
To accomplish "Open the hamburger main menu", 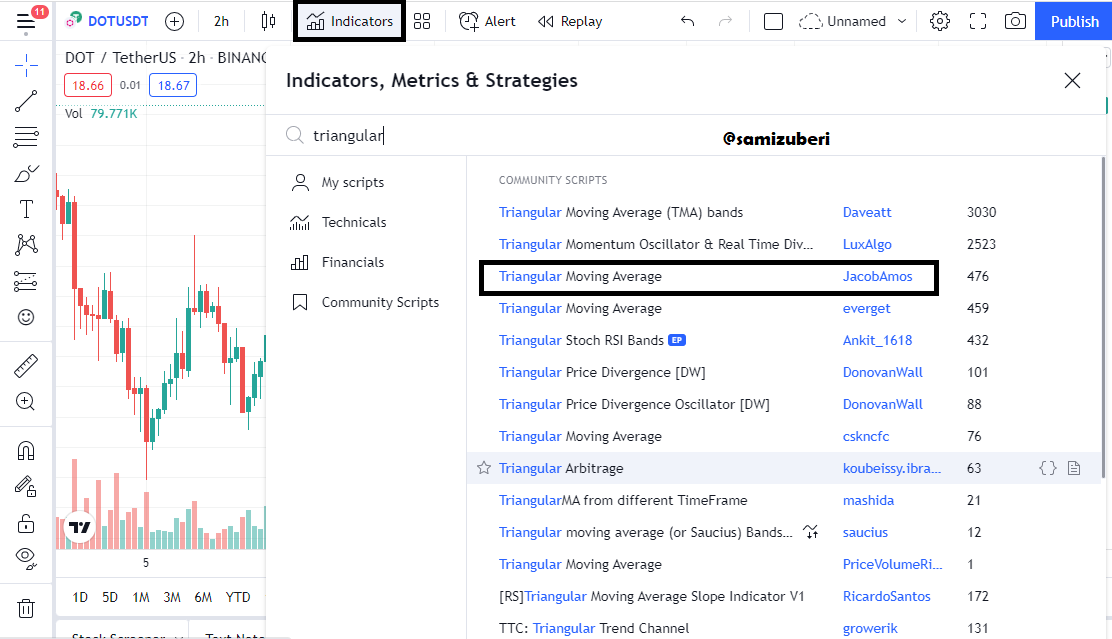I will click(26, 22).
